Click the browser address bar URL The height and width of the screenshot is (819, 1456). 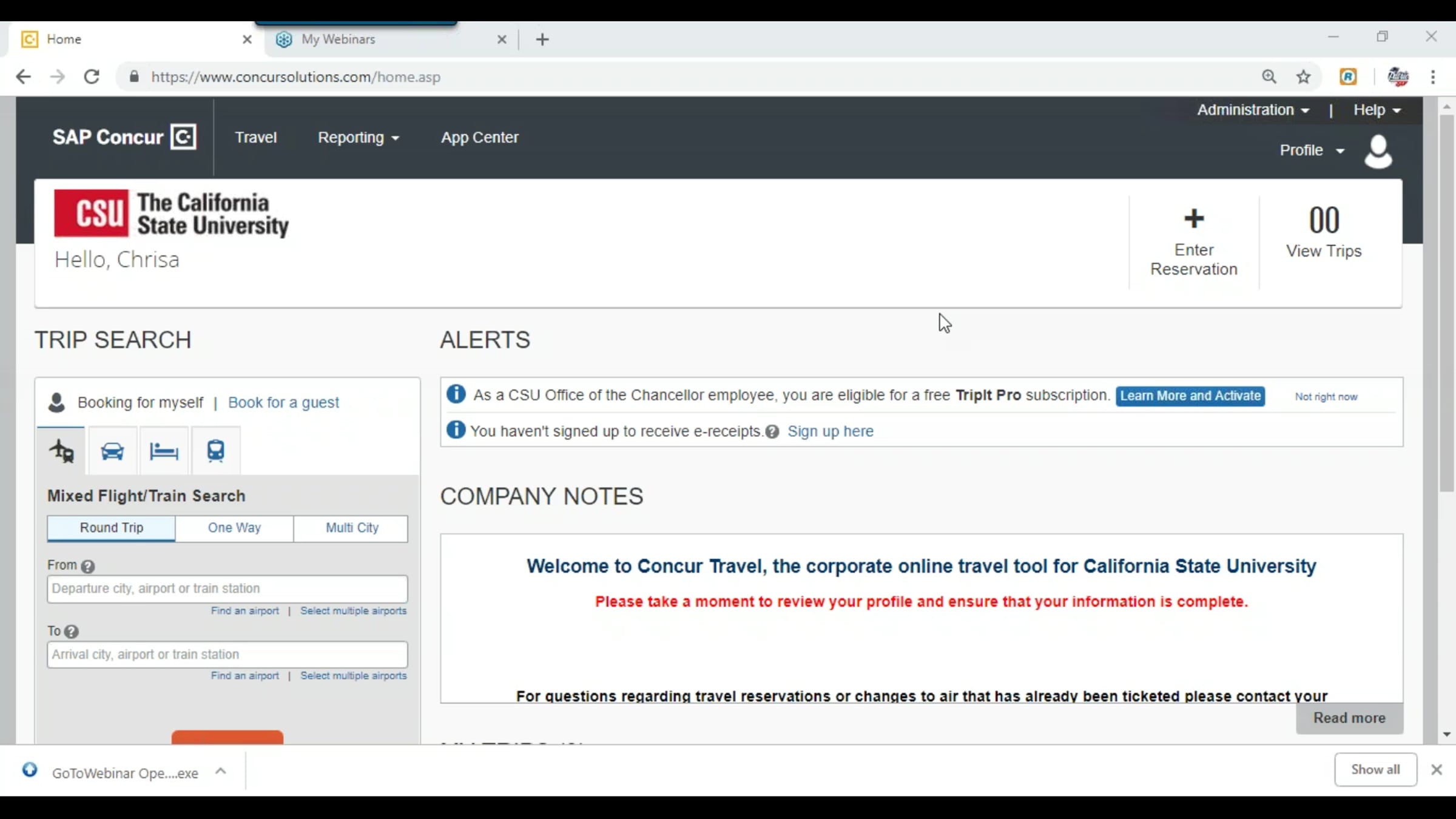[295, 77]
